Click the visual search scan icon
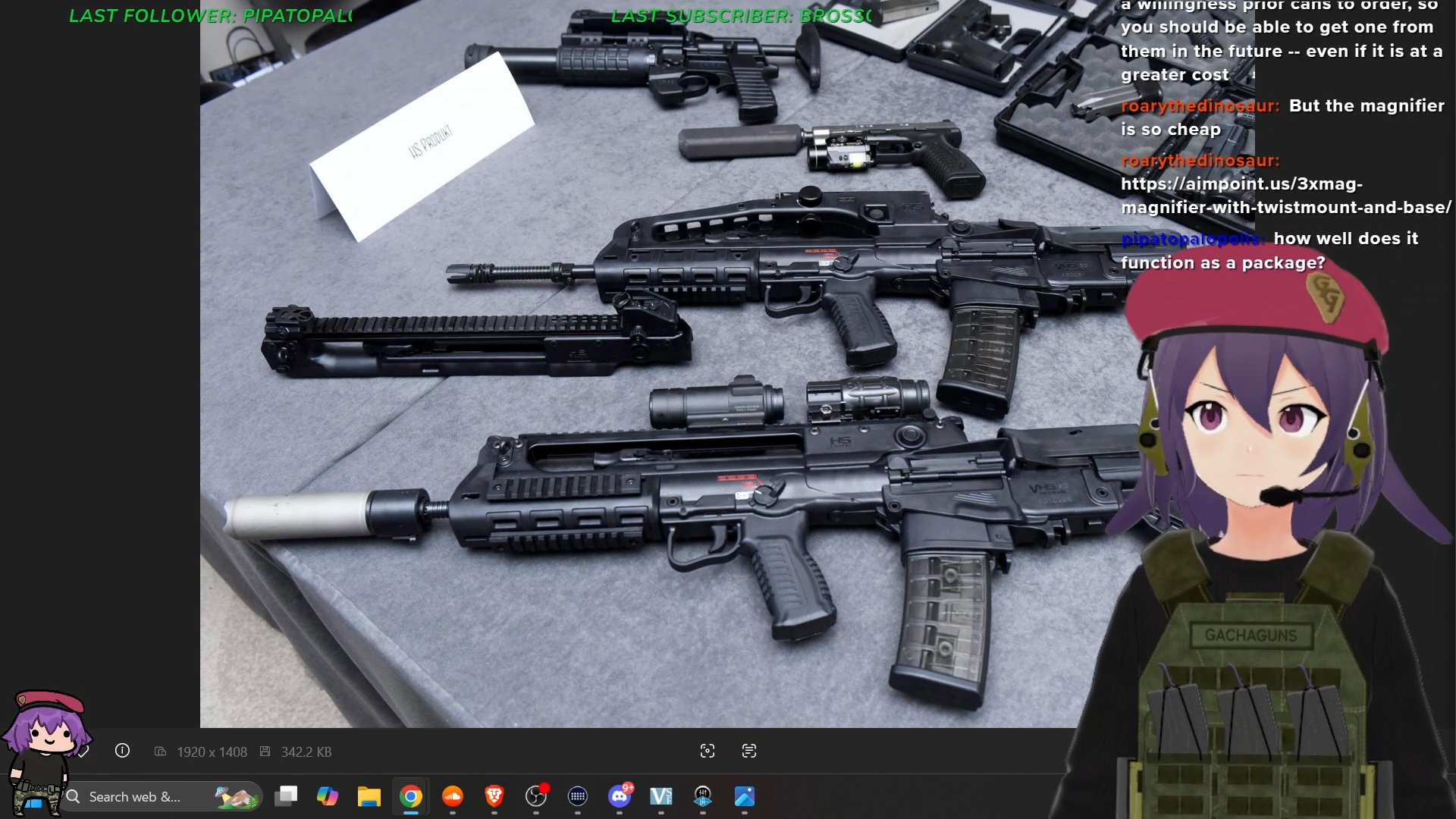The width and height of the screenshot is (1456, 819). (708, 751)
